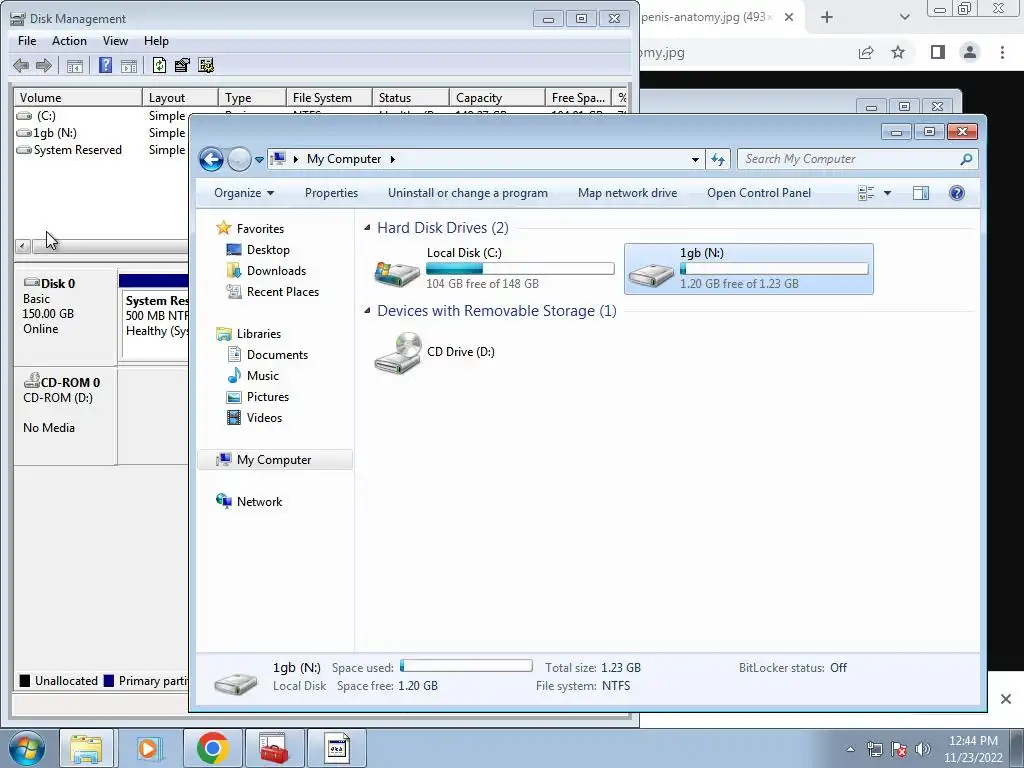Click the taskbar volume speaker icon
This screenshot has height=768, width=1024.
click(922, 749)
